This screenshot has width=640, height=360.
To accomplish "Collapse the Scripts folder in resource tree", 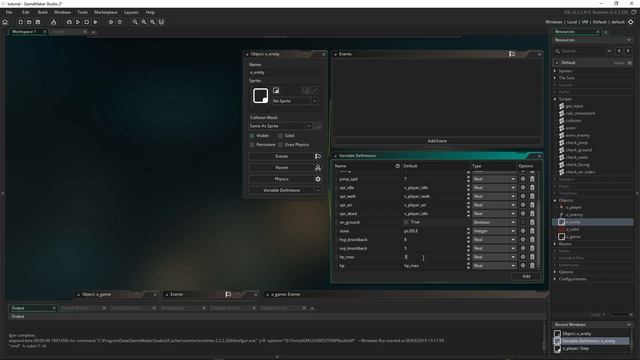I will point(555,99).
